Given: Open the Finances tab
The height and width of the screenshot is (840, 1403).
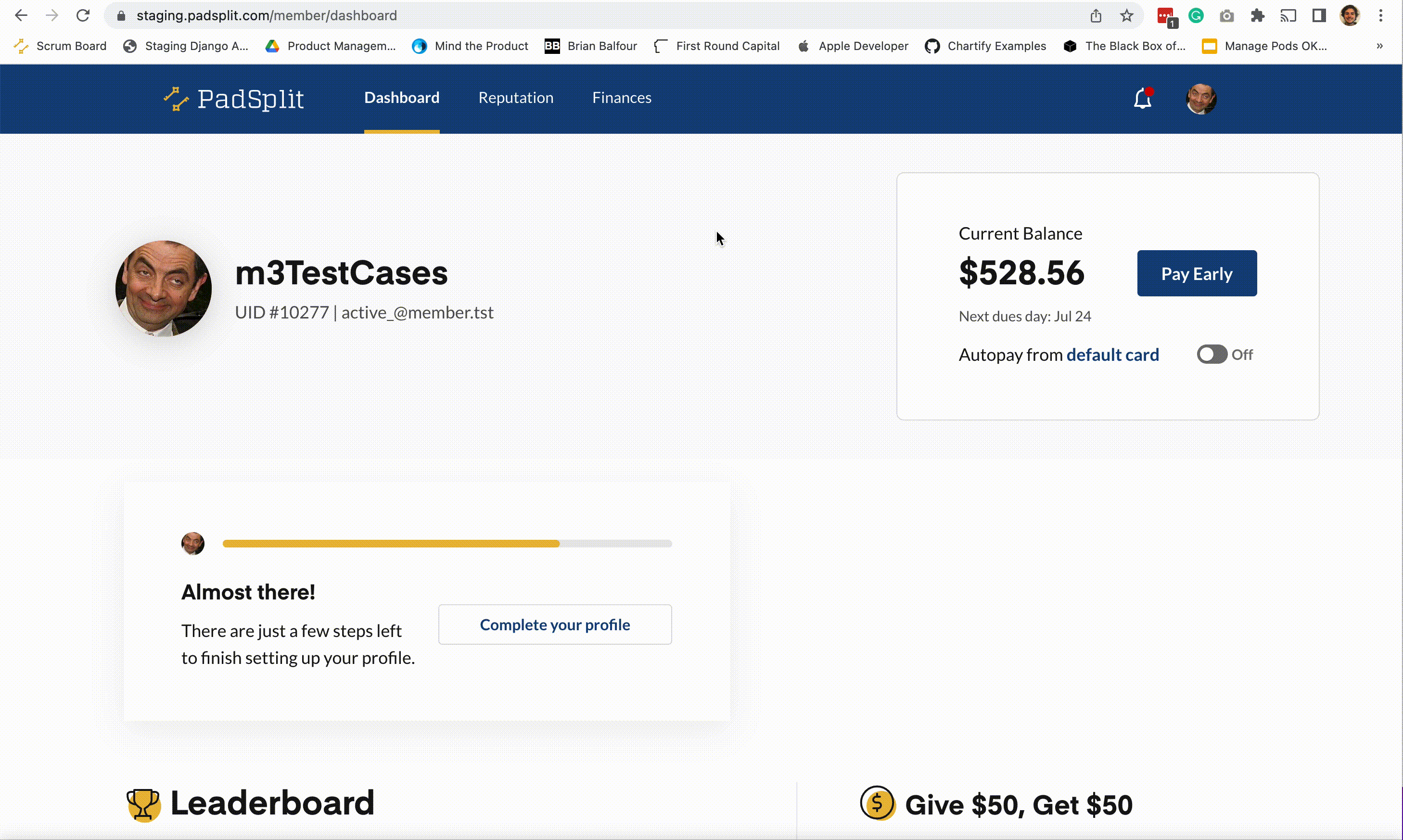Looking at the screenshot, I should click(622, 98).
